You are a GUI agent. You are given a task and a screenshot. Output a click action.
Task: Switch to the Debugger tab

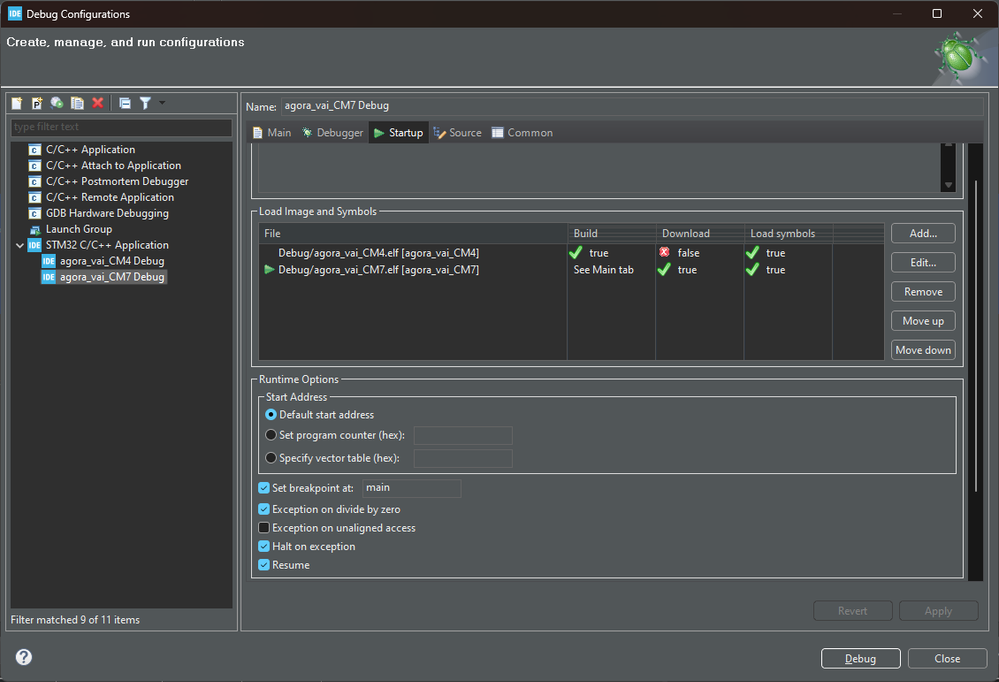[332, 131]
